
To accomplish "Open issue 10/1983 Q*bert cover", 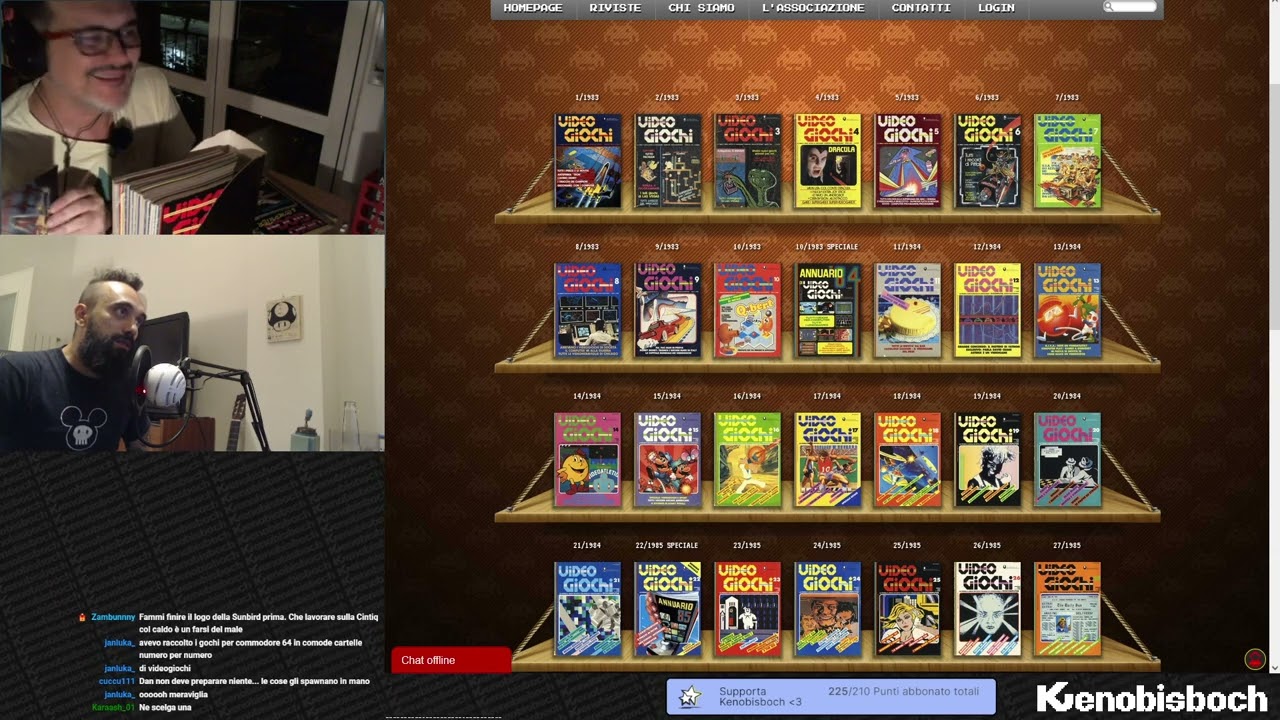I will pos(748,310).
